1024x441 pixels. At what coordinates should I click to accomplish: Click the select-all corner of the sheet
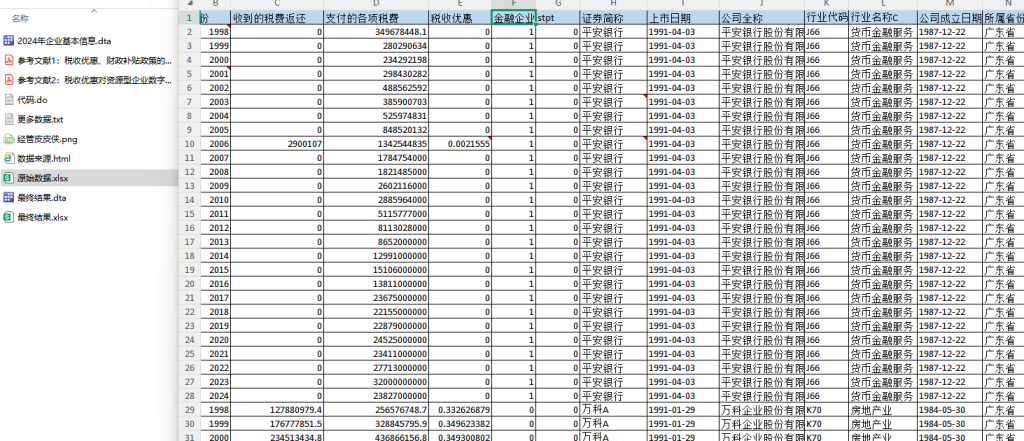tap(188, 5)
